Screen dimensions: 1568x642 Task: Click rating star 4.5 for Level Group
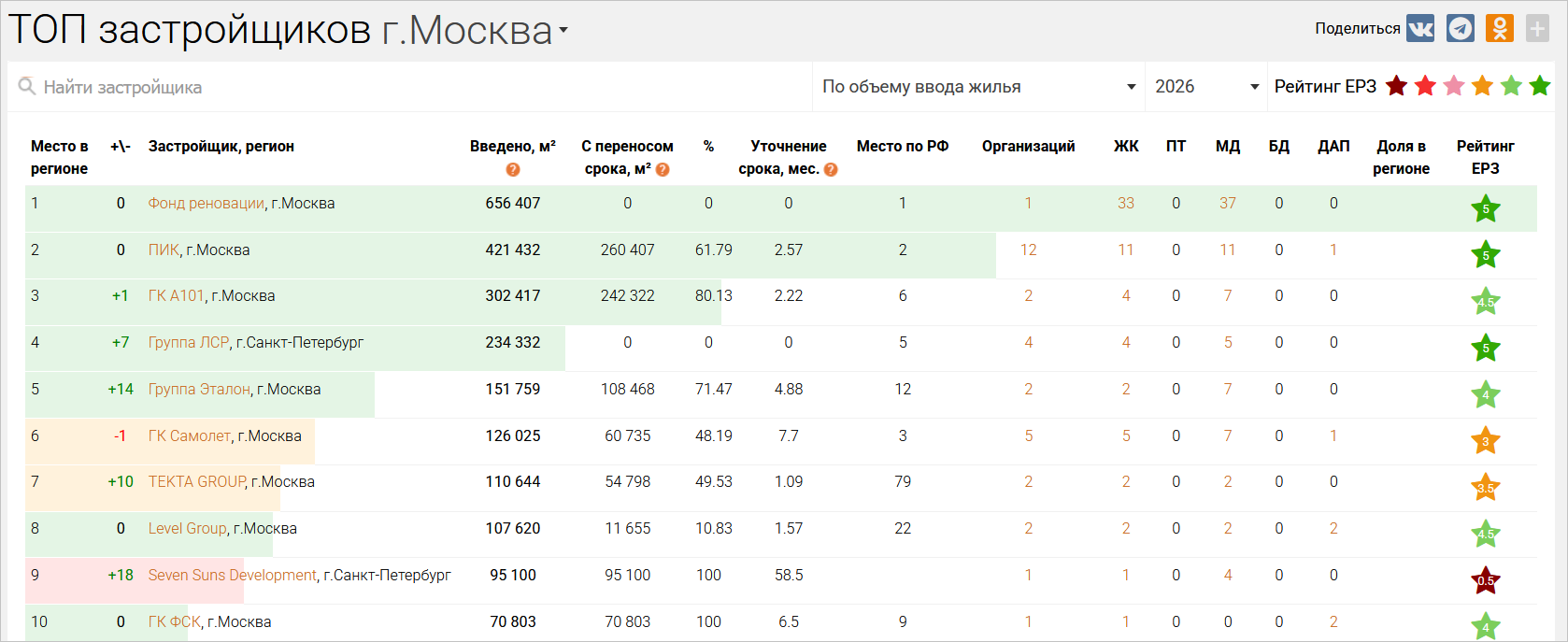click(x=1485, y=535)
